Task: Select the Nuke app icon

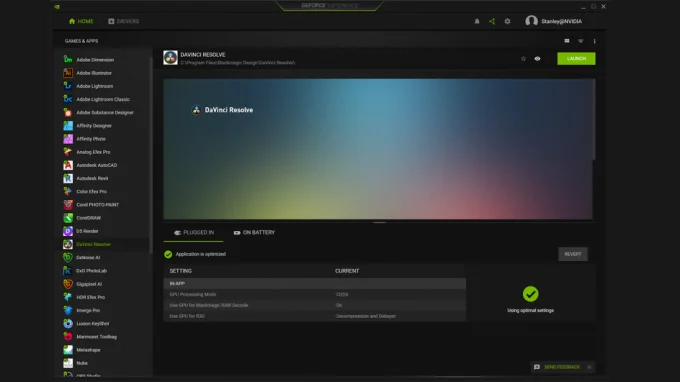Action: point(68,363)
